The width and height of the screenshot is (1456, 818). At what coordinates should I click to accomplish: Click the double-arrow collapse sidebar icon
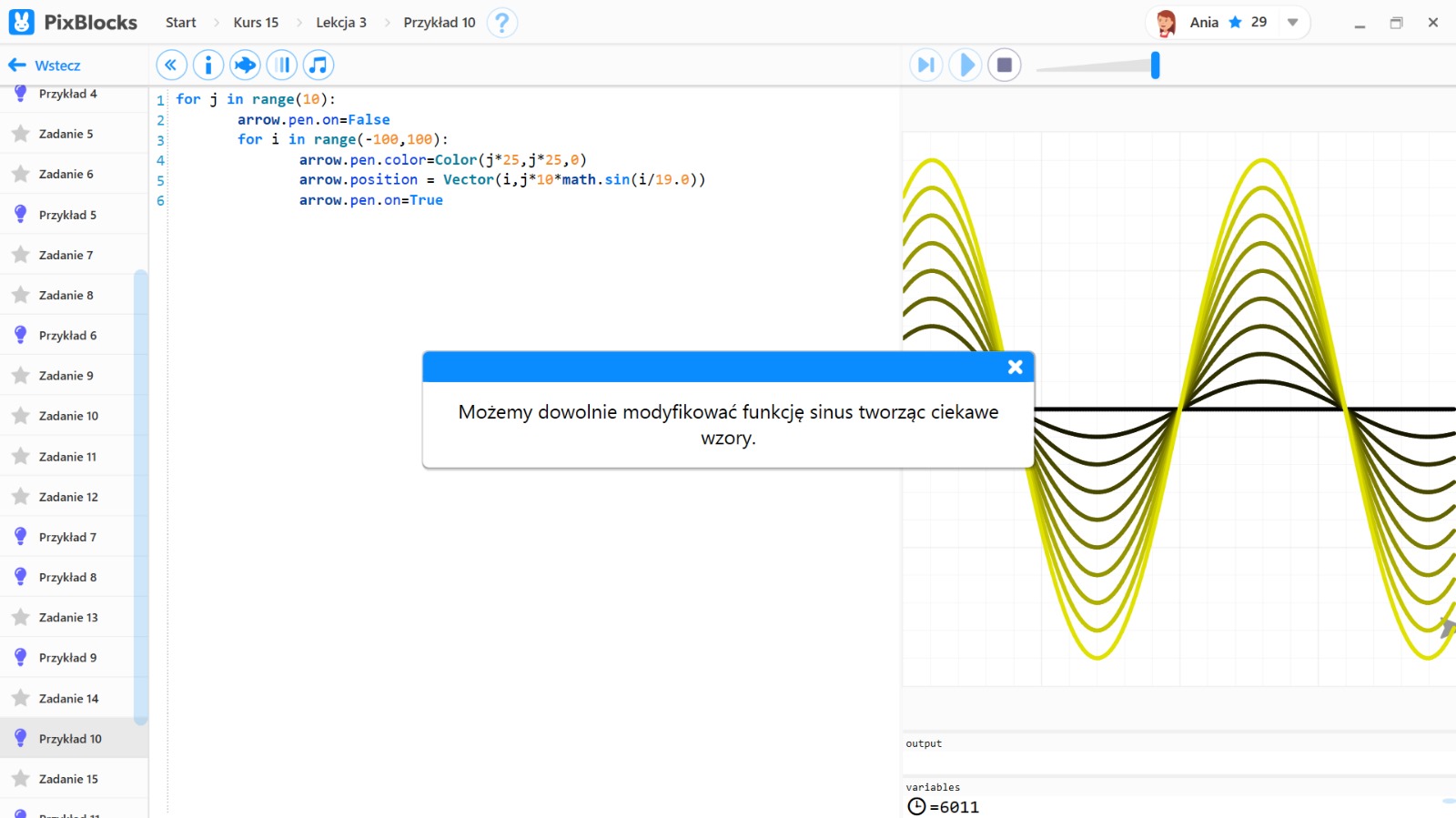click(171, 65)
